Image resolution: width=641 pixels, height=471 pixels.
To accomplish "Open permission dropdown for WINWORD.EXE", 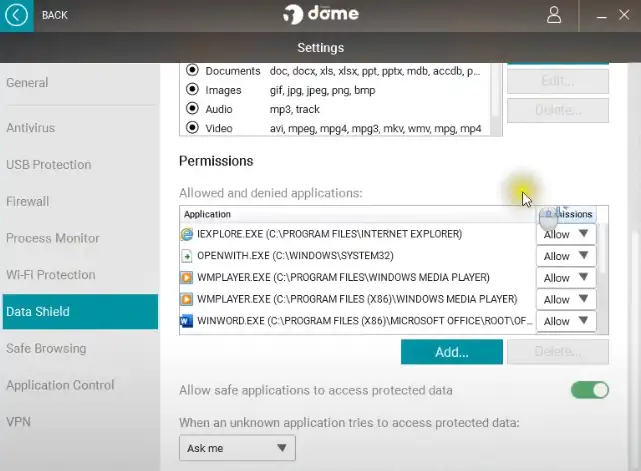I will [x=566, y=321].
